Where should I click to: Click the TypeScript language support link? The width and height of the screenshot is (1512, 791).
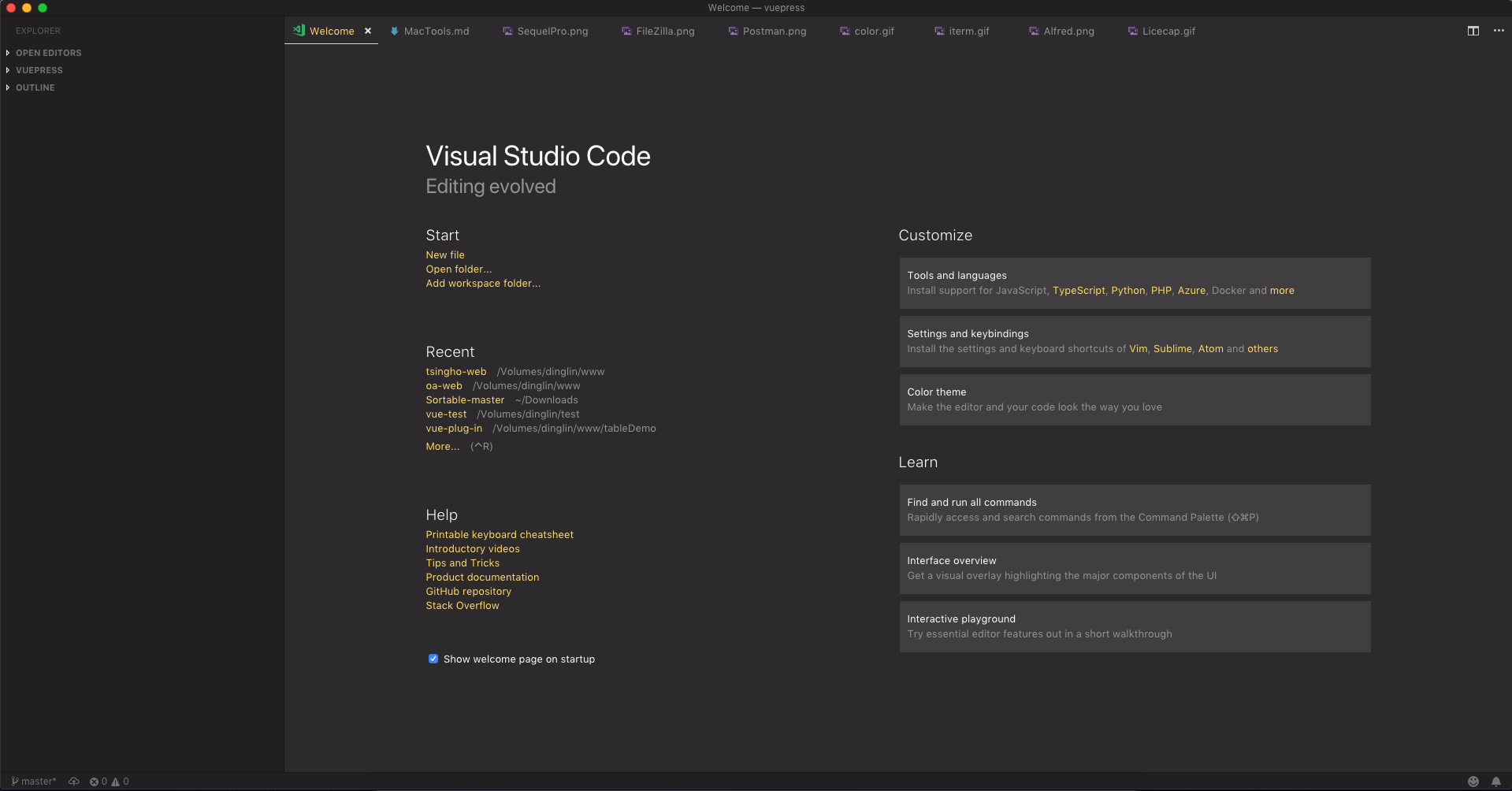coord(1079,290)
